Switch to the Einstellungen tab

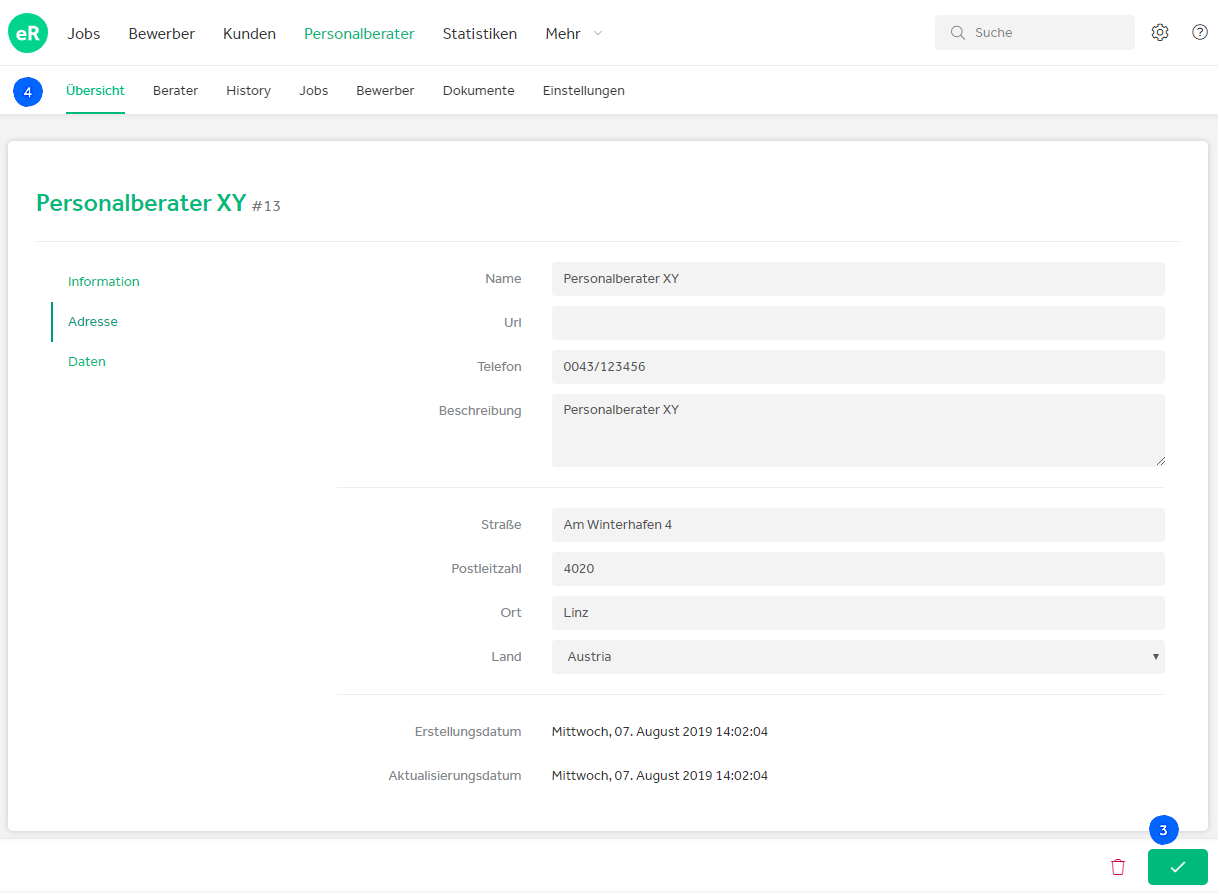[584, 90]
